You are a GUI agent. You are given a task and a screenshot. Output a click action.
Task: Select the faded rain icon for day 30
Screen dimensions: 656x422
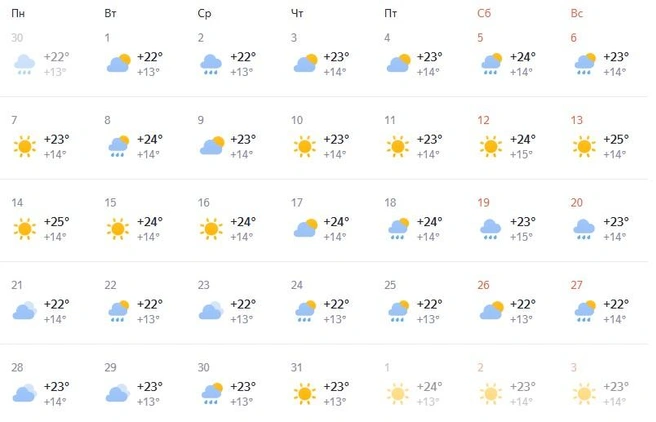[x=24, y=64]
